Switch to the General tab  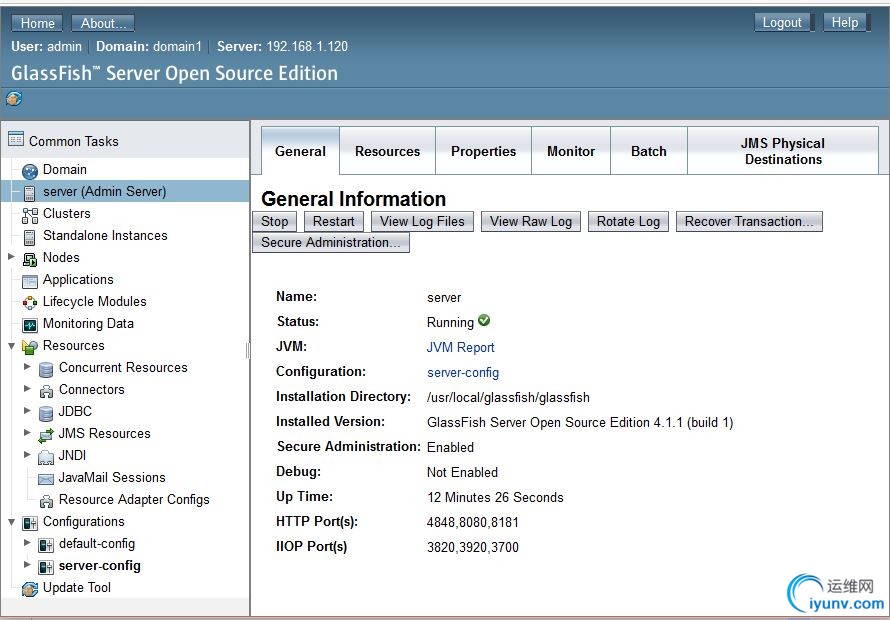click(x=300, y=151)
